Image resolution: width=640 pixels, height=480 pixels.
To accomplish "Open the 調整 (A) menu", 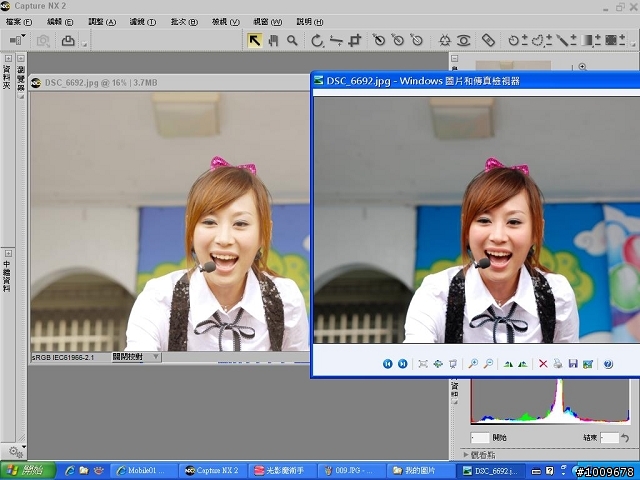I will coord(102,22).
